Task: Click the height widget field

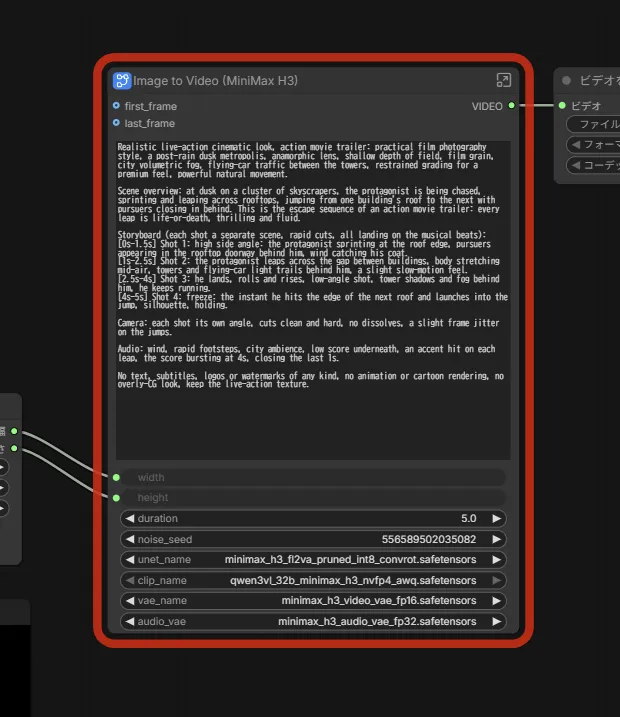Action: point(313,498)
